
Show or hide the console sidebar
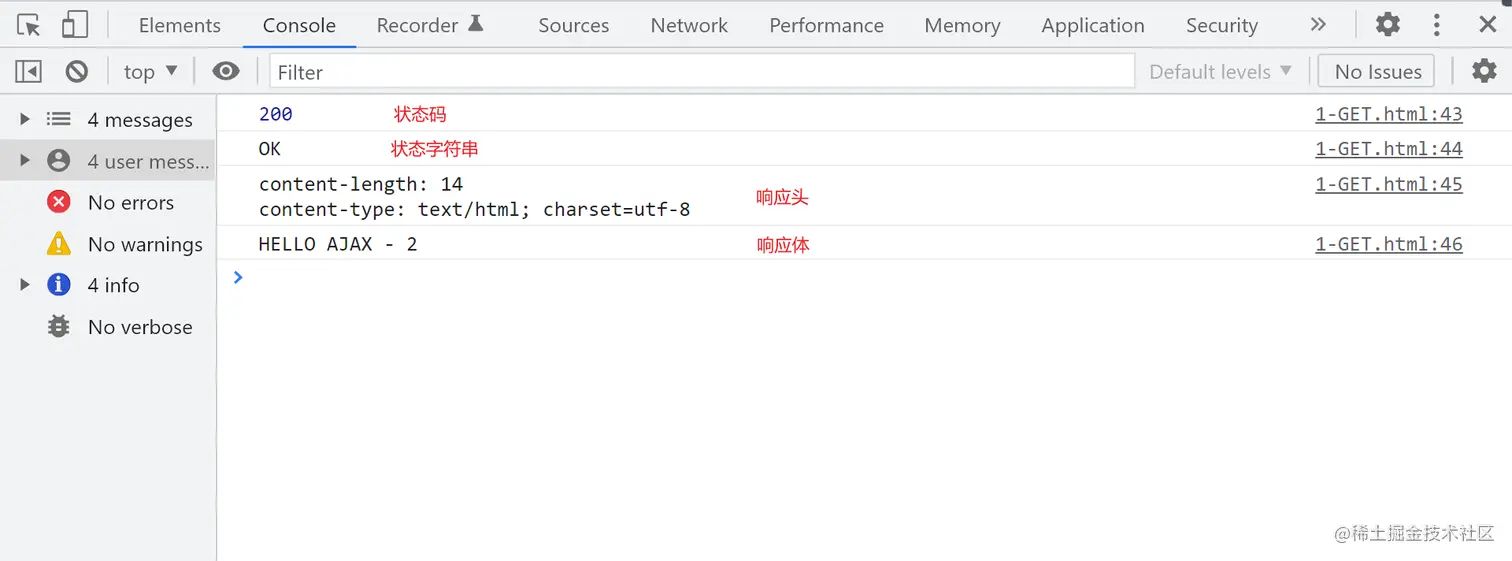(29, 71)
